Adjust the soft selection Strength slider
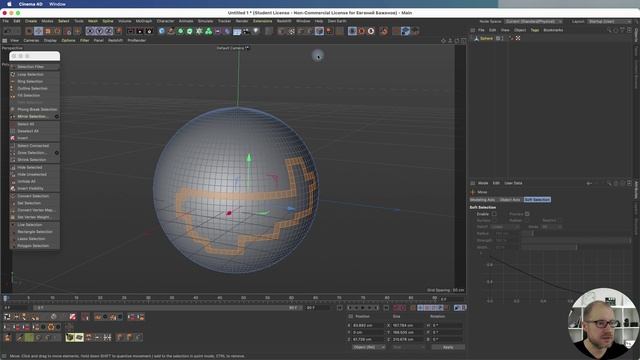This screenshot has width=640, height=360. click(576, 240)
